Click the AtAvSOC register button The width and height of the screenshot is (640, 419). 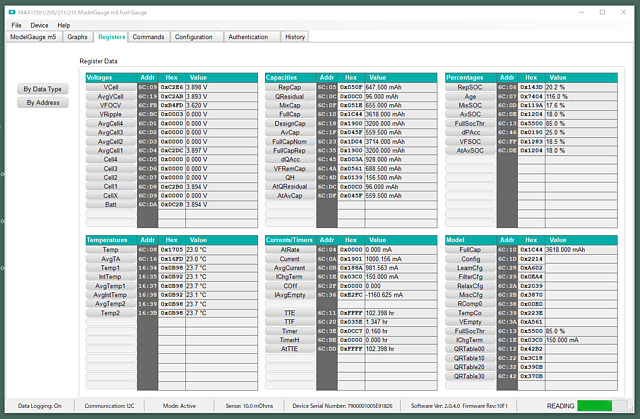click(470, 151)
